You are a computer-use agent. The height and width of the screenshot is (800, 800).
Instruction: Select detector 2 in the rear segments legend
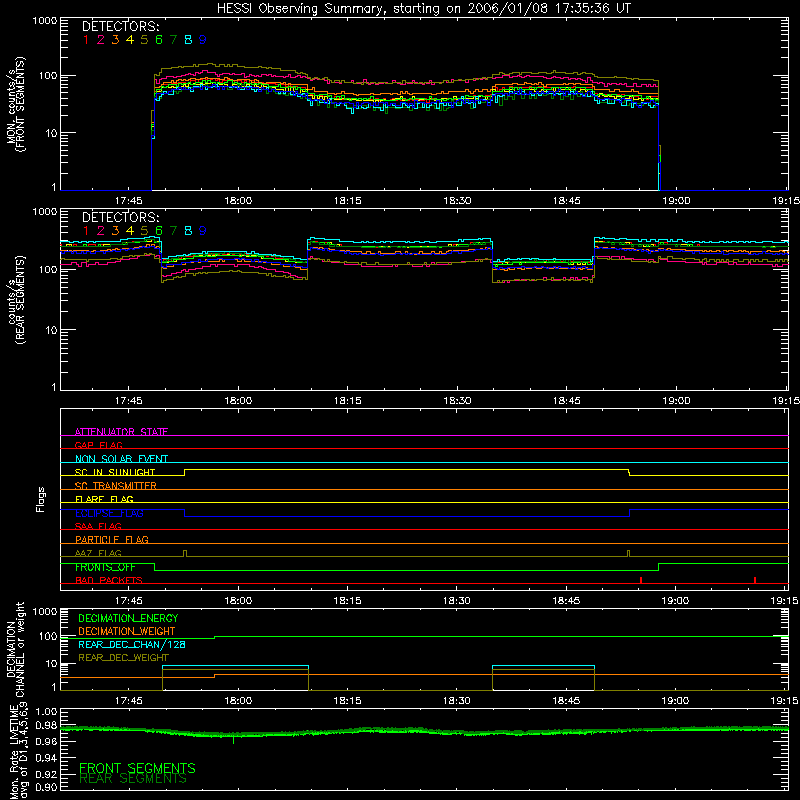pos(101,231)
